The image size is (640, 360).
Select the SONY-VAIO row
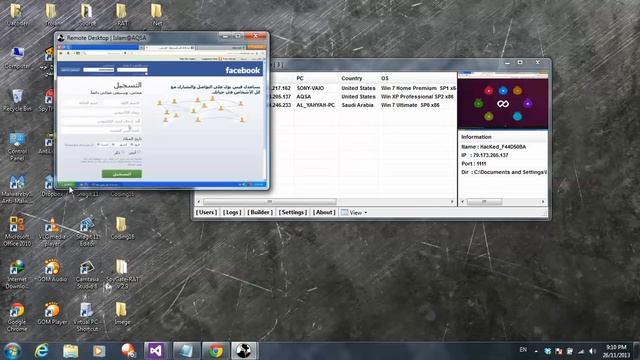(362, 88)
